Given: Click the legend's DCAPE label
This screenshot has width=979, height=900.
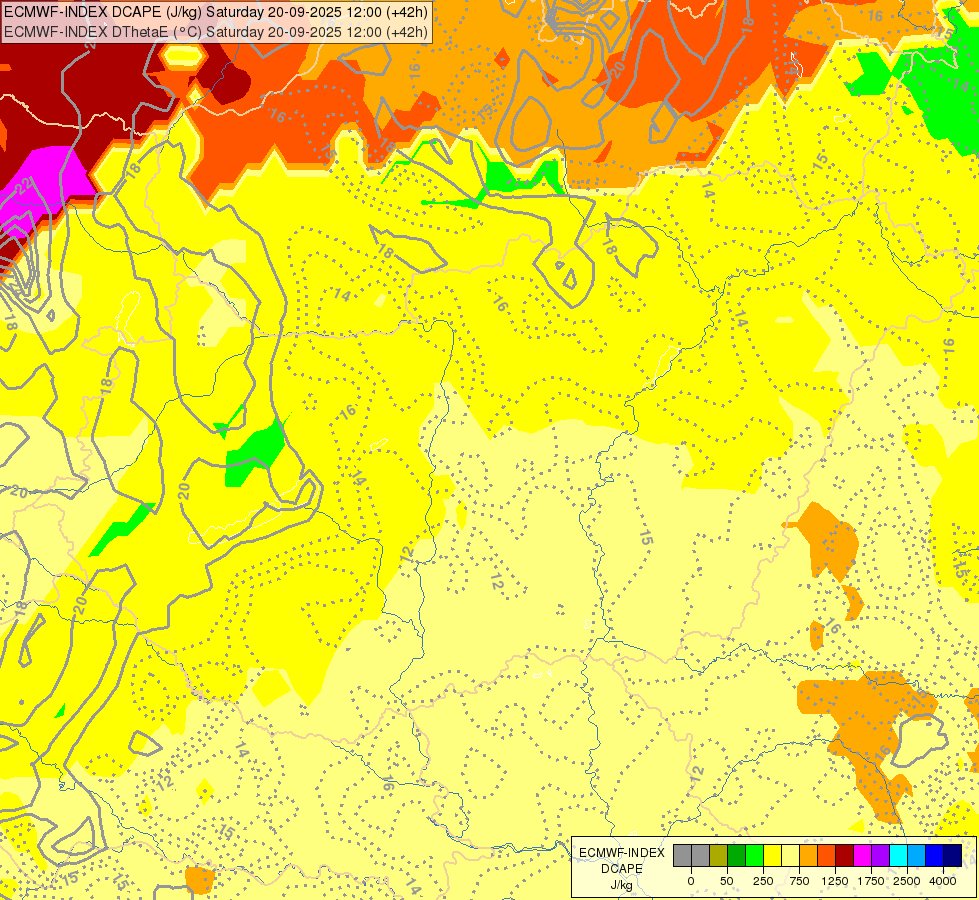Looking at the screenshot, I should pos(622,869).
